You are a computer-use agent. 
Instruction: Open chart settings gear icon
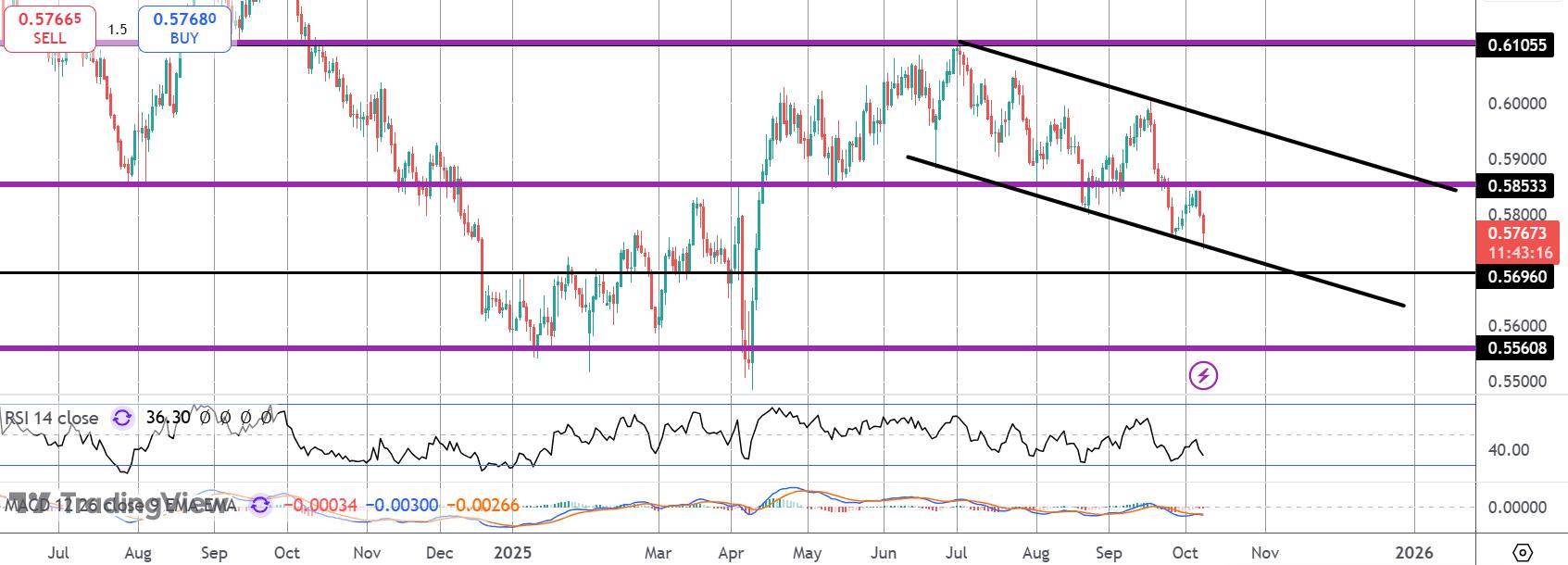tap(1522, 553)
